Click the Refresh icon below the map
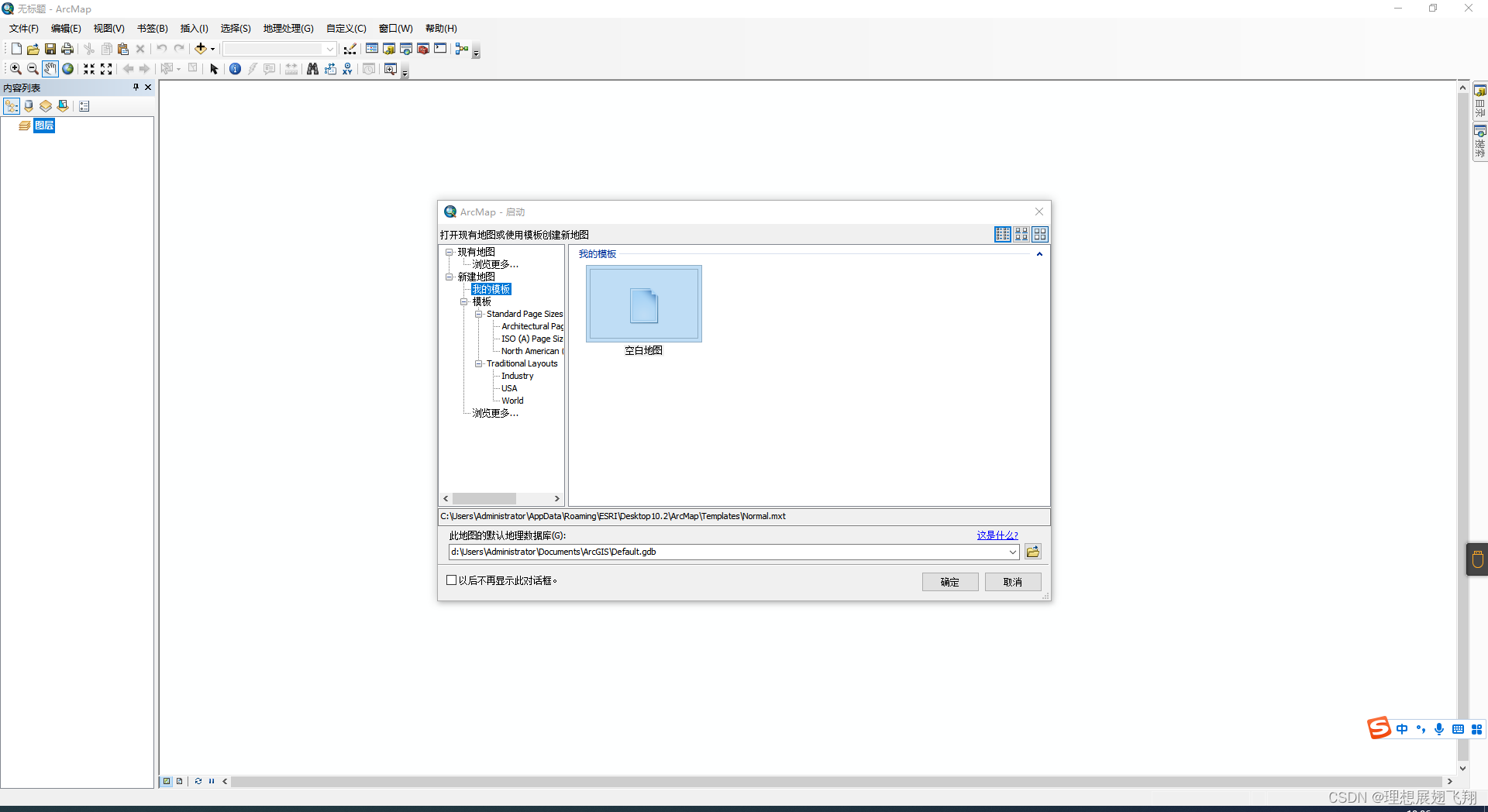The height and width of the screenshot is (812, 1488). point(198,781)
